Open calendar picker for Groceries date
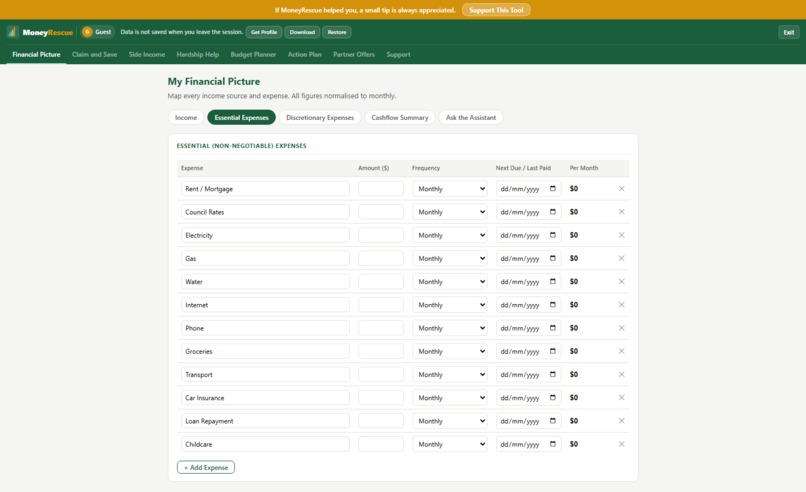806x492 pixels. pyautogui.click(x=553, y=351)
